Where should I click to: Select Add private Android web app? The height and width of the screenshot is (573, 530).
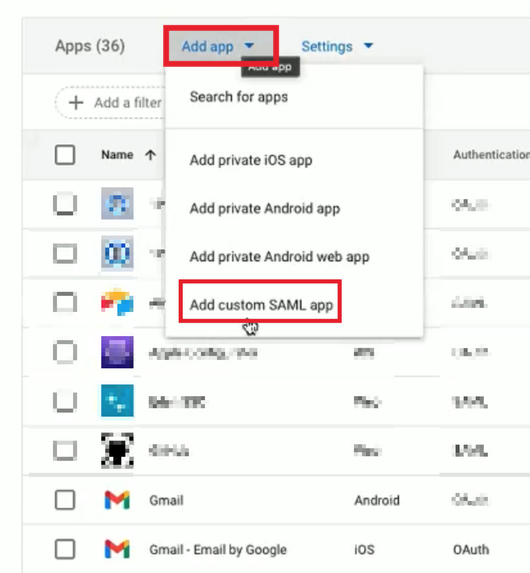pos(279,257)
